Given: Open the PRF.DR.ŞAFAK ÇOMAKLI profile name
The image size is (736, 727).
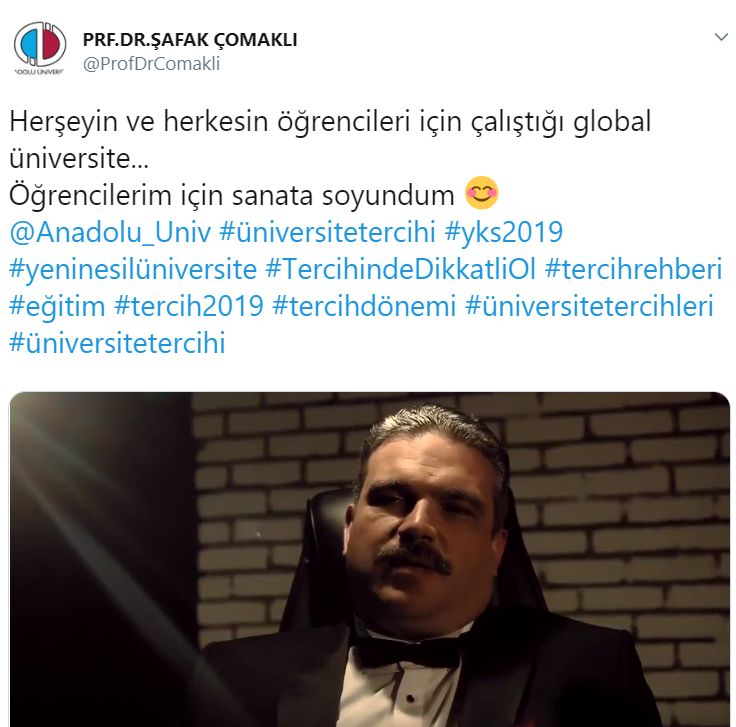Looking at the screenshot, I should [x=190, y=40].
